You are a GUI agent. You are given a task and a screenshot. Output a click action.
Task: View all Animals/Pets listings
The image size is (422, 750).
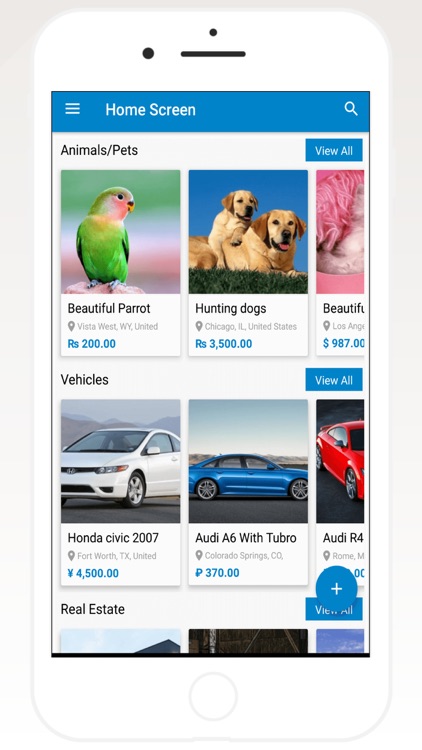pos(334,151)
